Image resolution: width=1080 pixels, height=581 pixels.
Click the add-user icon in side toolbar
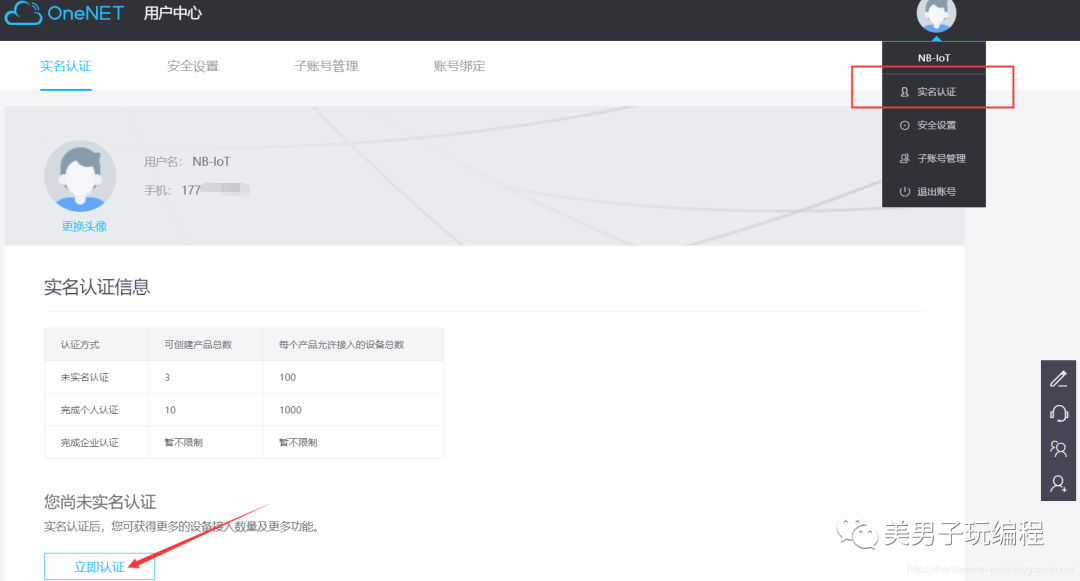1058,484
